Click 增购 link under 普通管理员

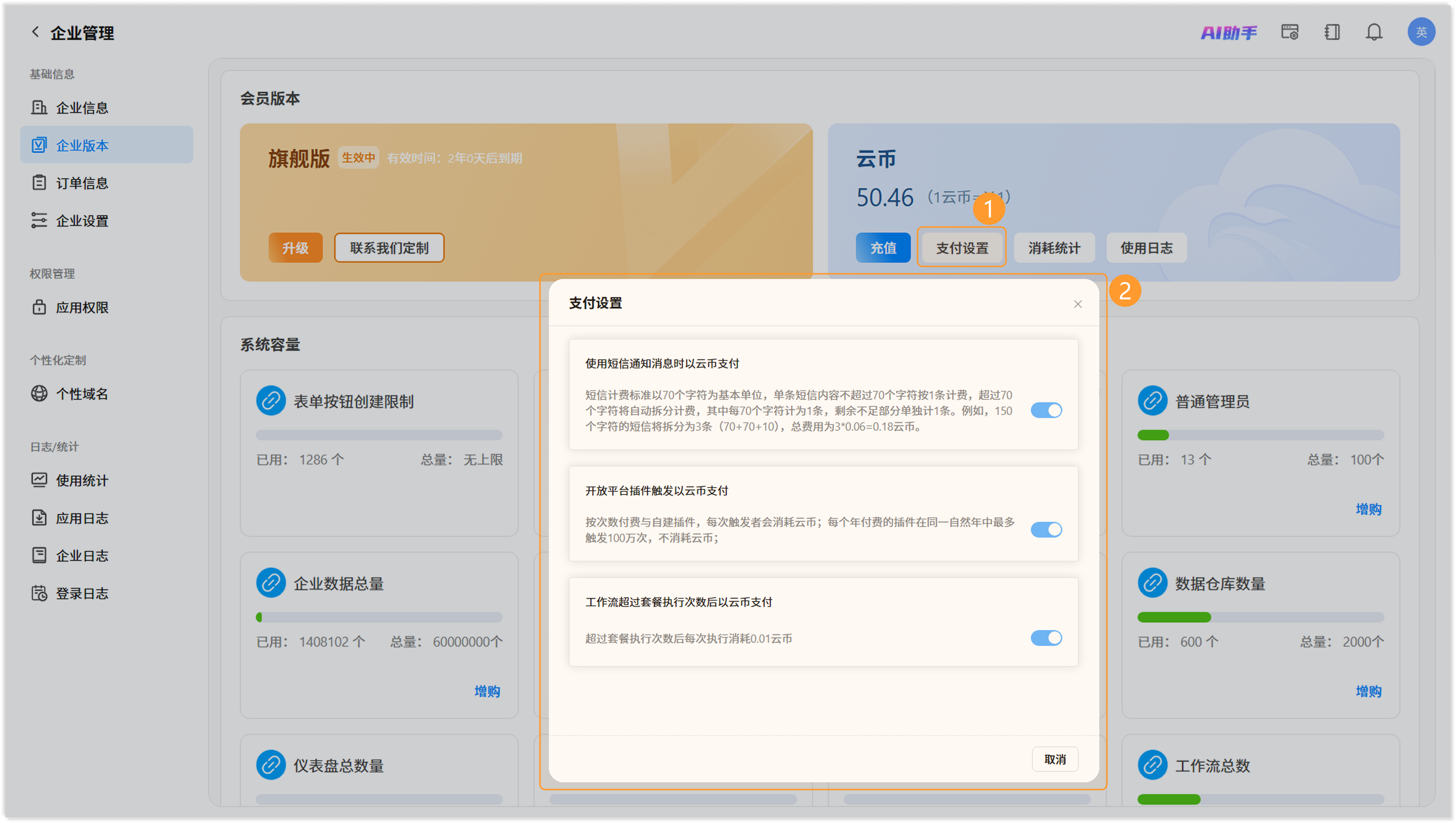pyautogui.click(x=1368, y=509)
